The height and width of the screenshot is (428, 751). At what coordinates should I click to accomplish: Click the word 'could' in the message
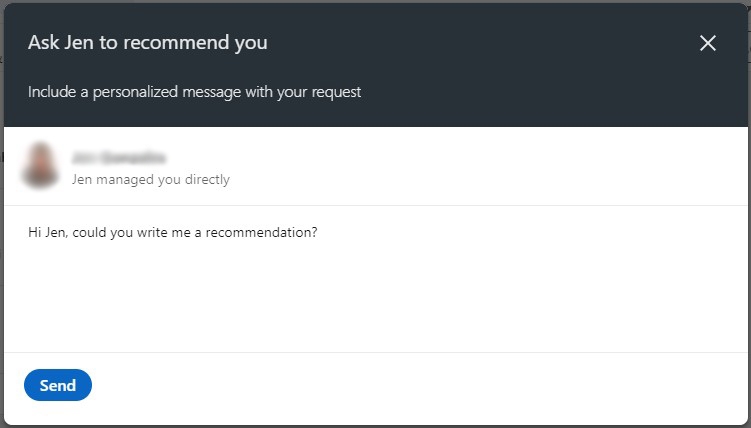[90, 233]
